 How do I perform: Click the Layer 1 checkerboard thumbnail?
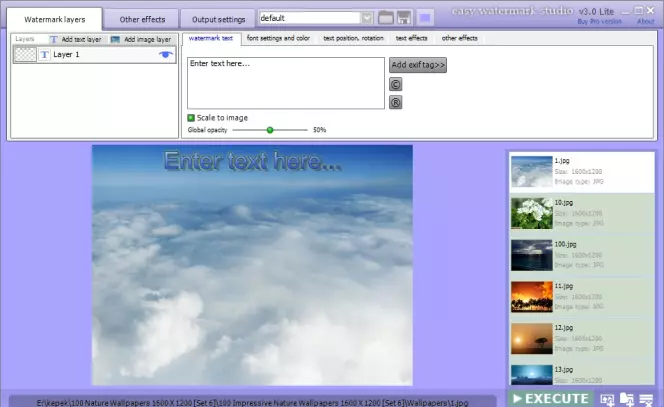25,55
